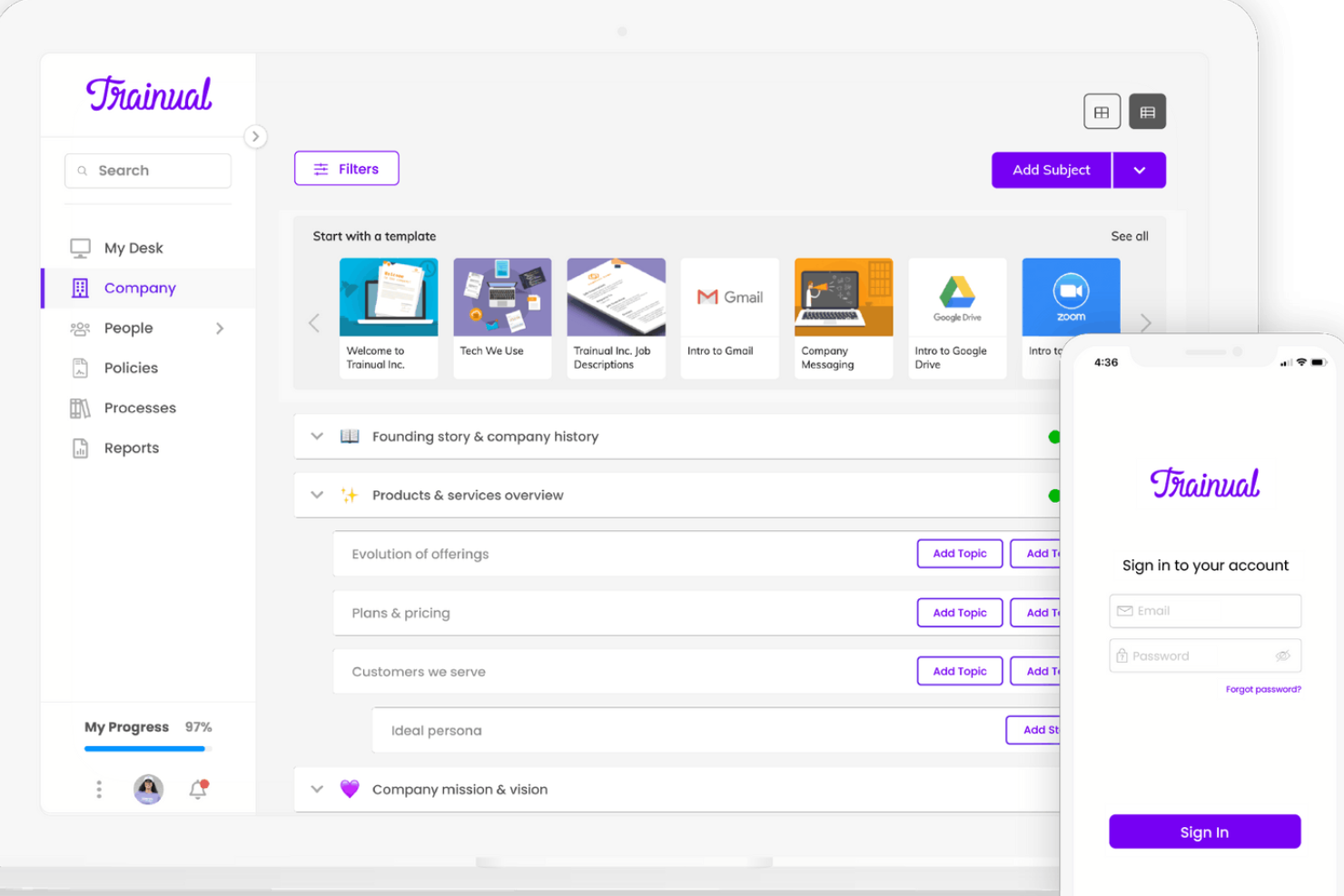Collapse the left sidebar with the chevron

(256, 136)
